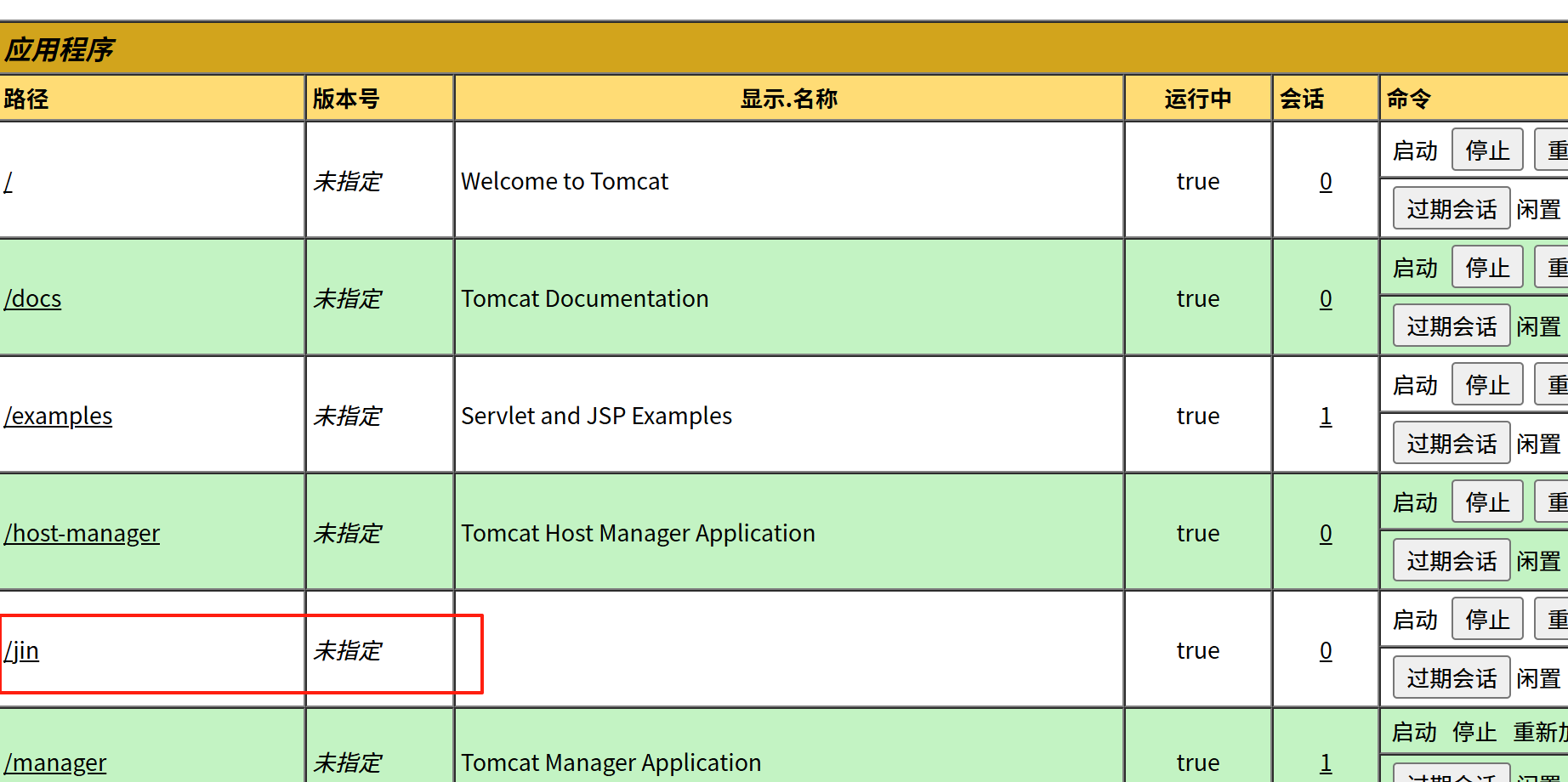The image size is (1568, 782).
Task: Click the 启动 label in the /jin row
Action: coord(1415,620)
